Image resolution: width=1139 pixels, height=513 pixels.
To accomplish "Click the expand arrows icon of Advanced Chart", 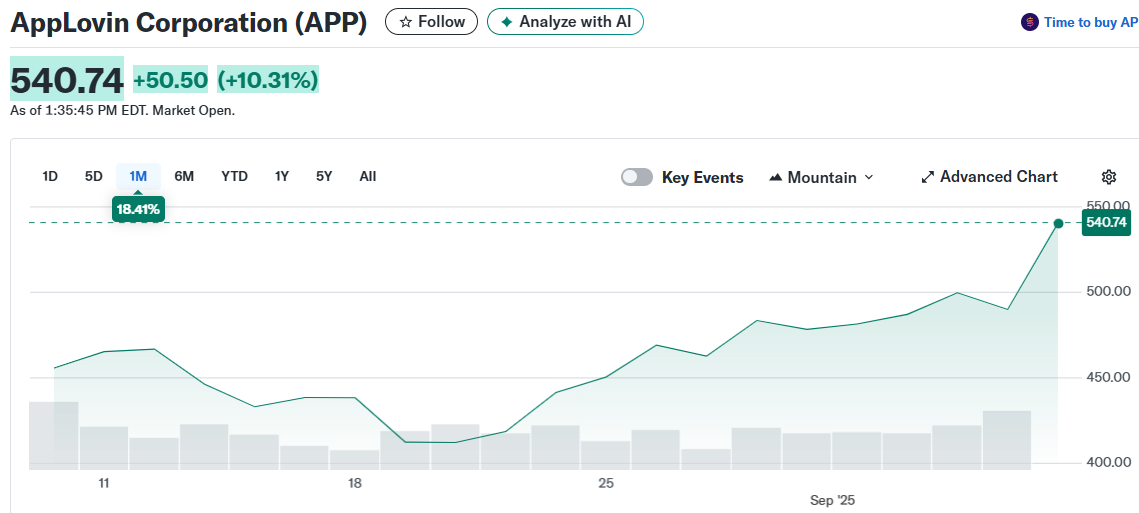I will (928, 177).
